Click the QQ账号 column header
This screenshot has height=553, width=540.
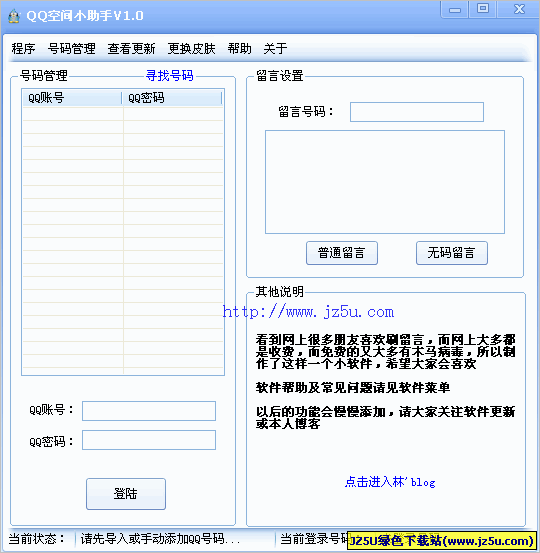click(x=72, y=98)
